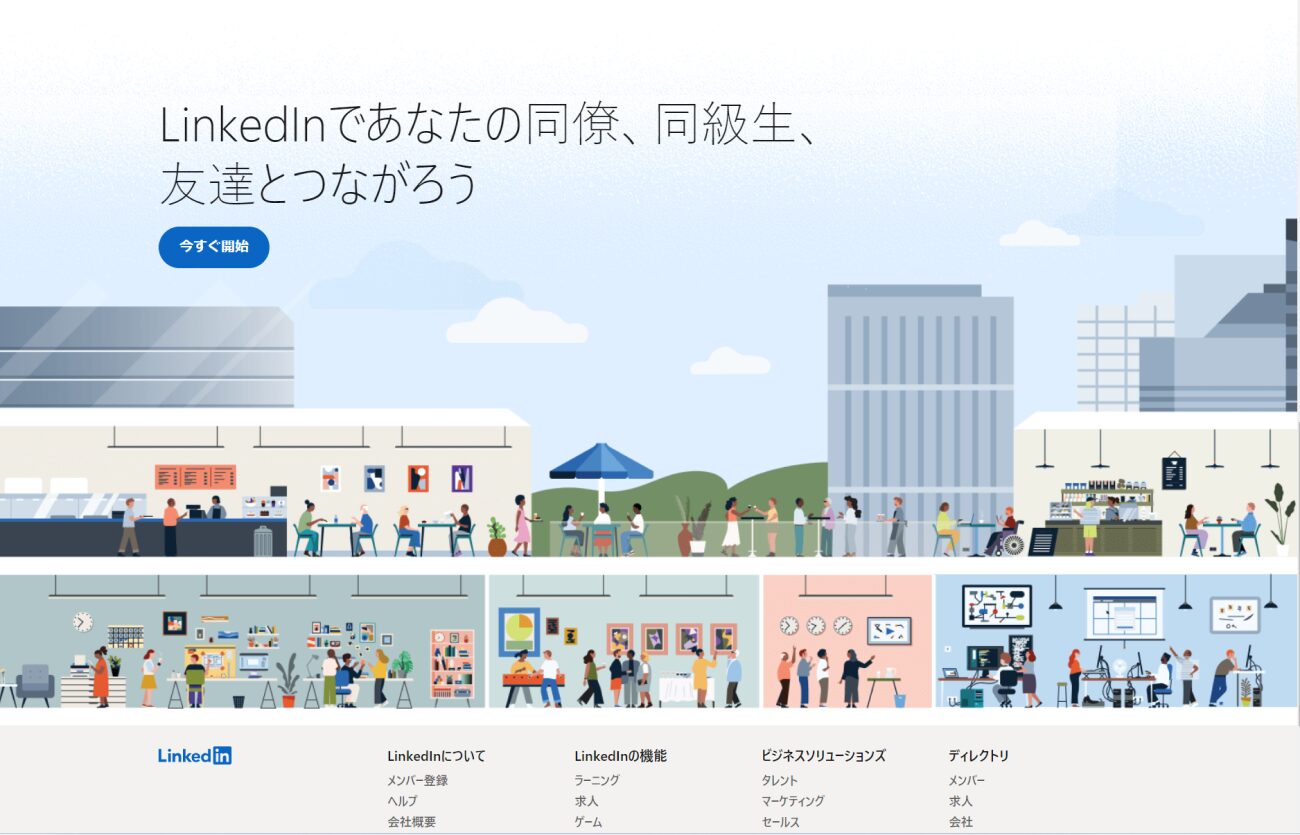
Task: Select 求人 under LinkedInの機能
Action: point(586,801)
